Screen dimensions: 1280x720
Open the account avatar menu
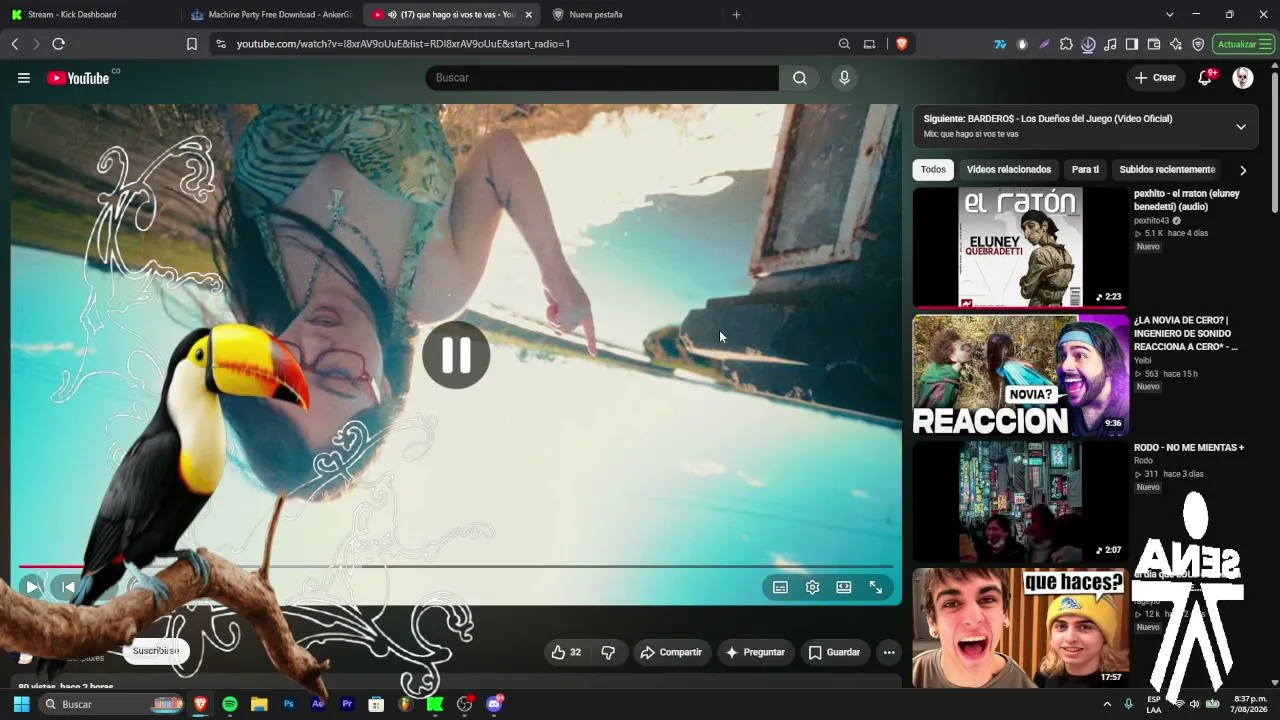(1243, 78)
